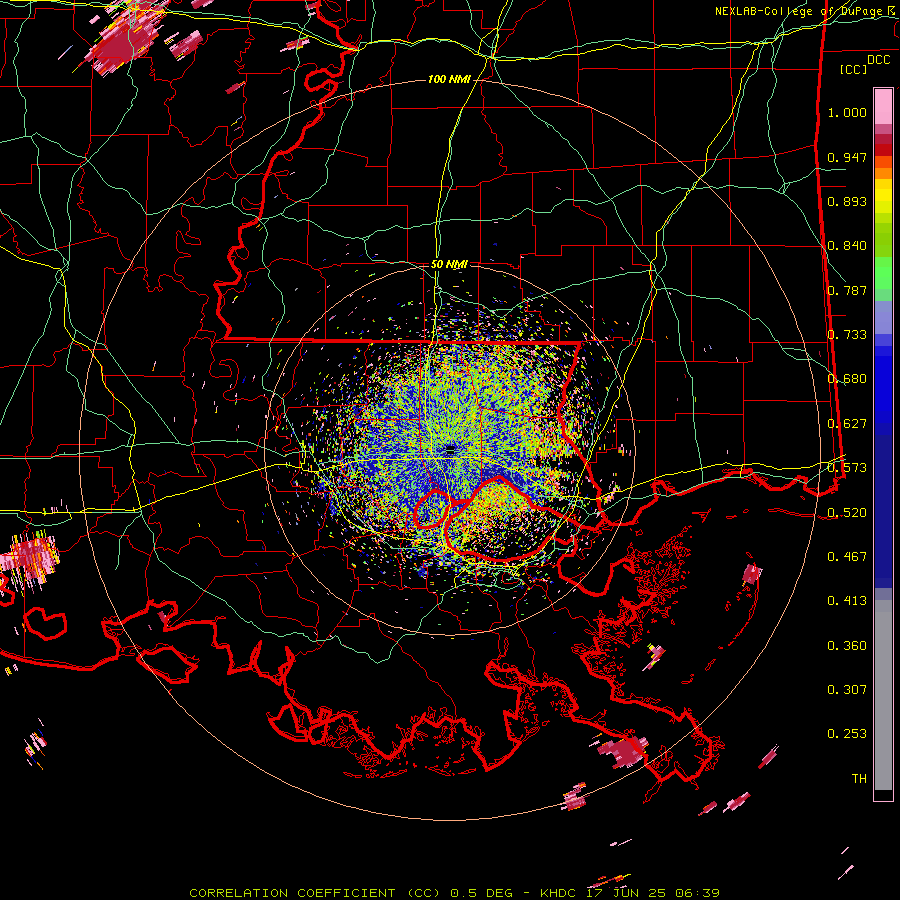Click the 0.573 scale value
The image size is (900, 900).
point(847,468)
